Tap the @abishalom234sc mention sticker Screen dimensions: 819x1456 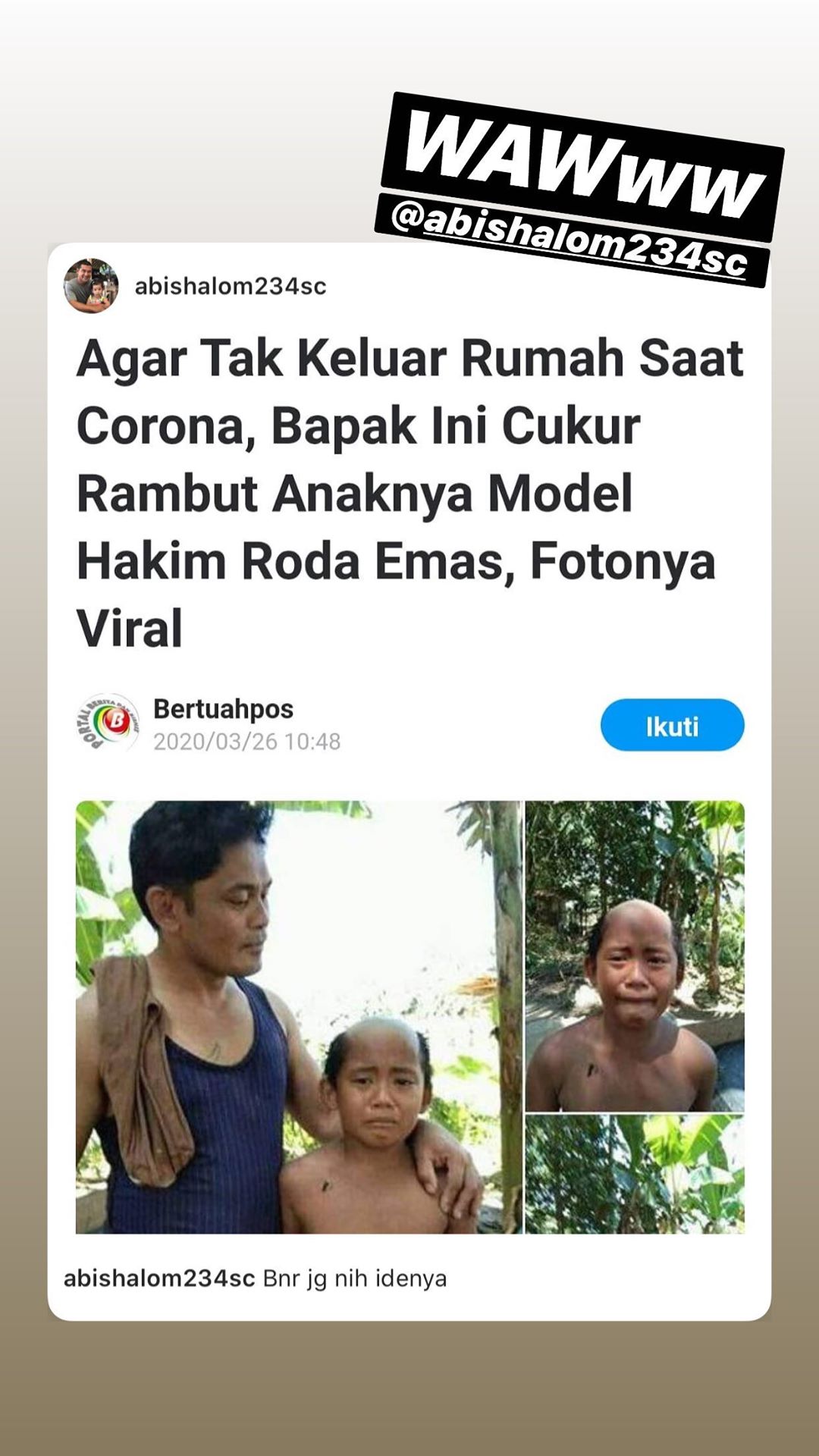point(573,240)
